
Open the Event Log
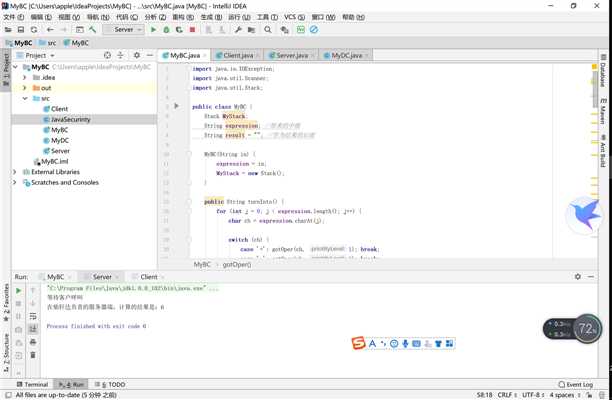[576, 384]
